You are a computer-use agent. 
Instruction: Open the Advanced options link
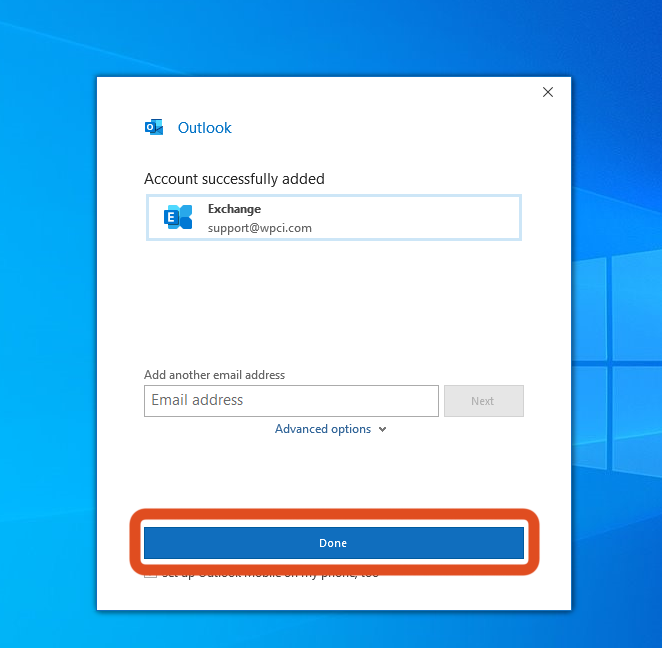click(x=322, y=429)
